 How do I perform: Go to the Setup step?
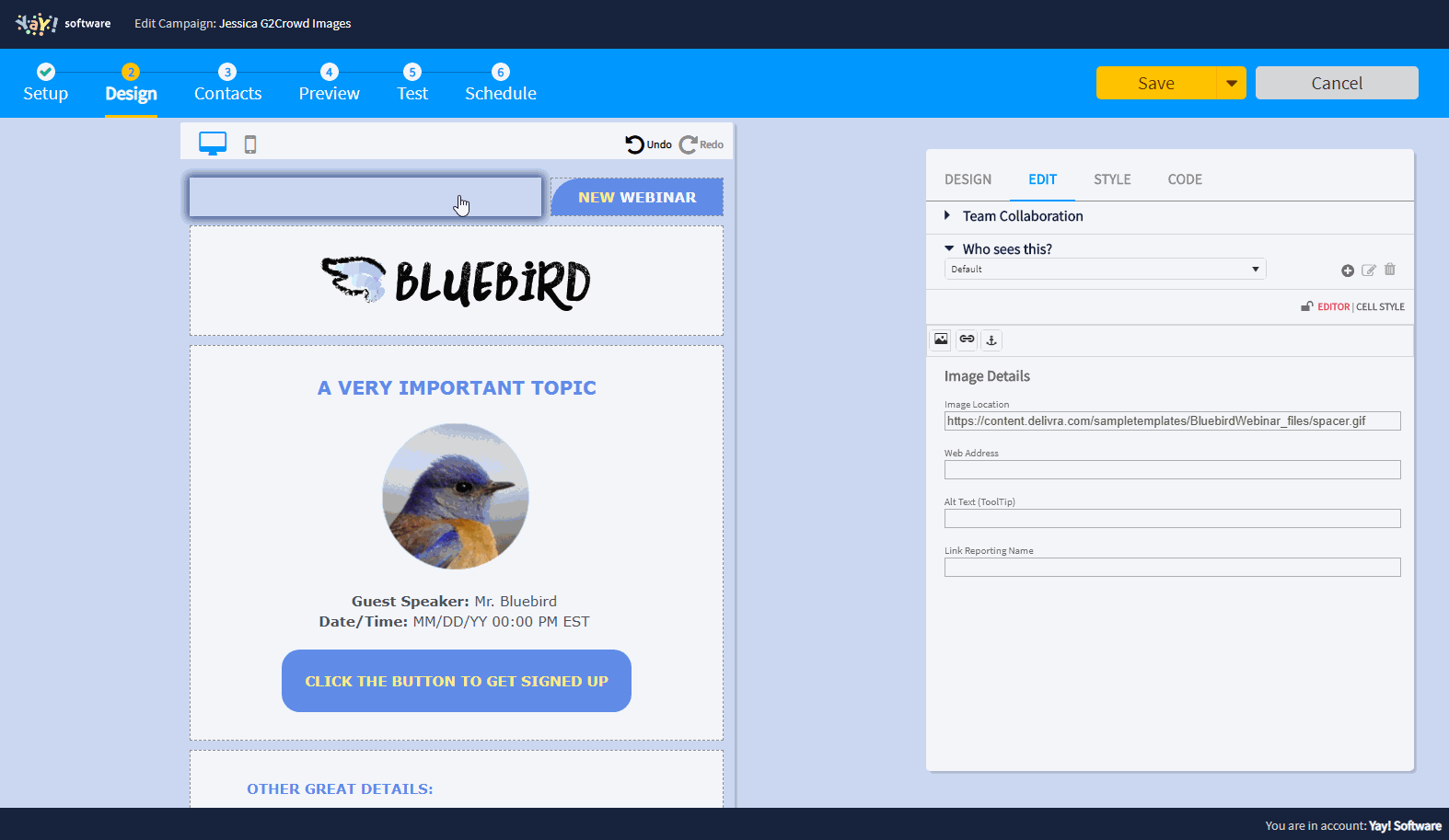pos(45,84)
